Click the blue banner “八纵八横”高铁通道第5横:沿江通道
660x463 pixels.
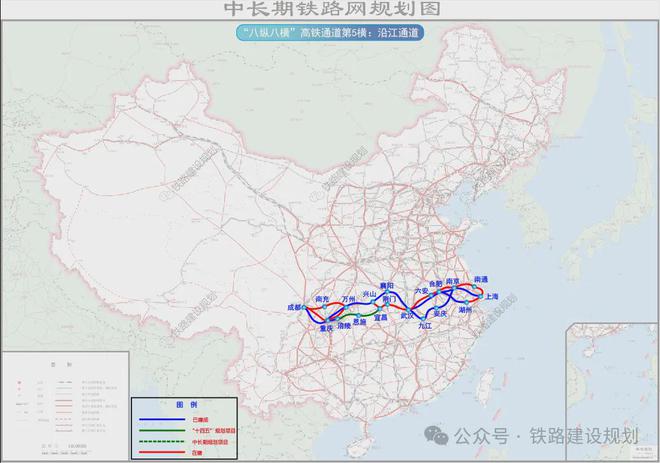pos(330,33)
